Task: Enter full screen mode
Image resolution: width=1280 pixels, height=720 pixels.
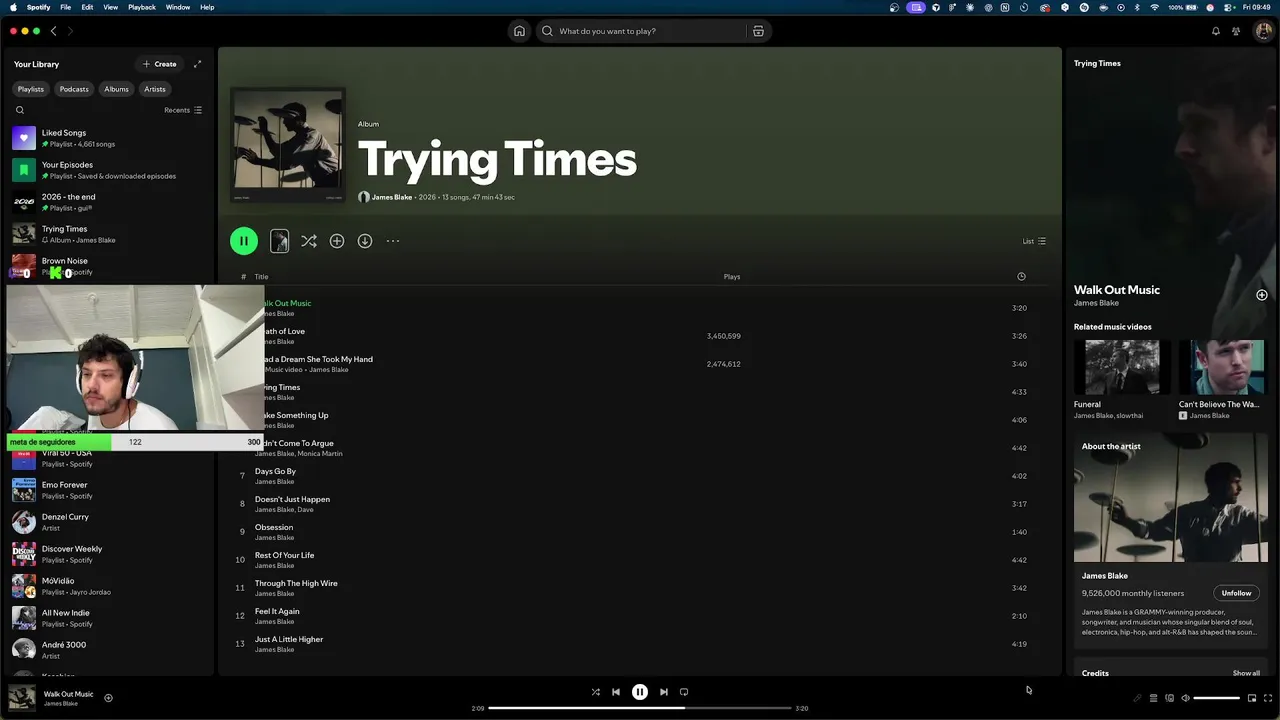Action: click(1268, 698)
